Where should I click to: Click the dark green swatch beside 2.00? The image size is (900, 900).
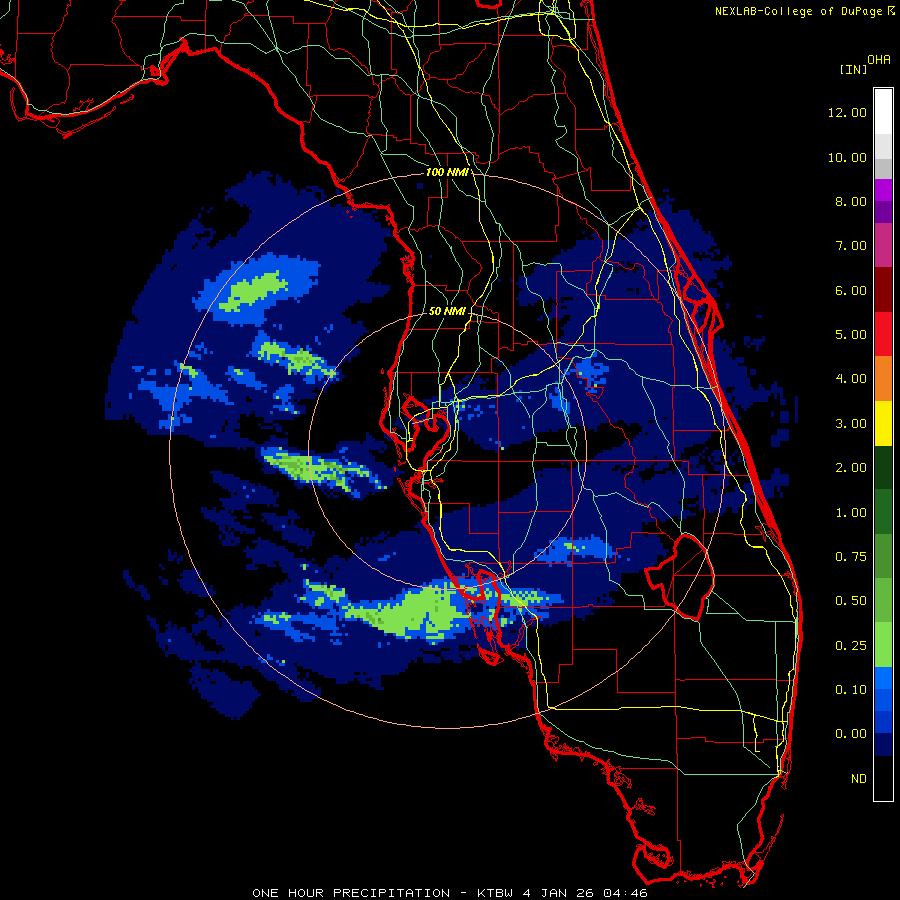click(x=883, y=468)
